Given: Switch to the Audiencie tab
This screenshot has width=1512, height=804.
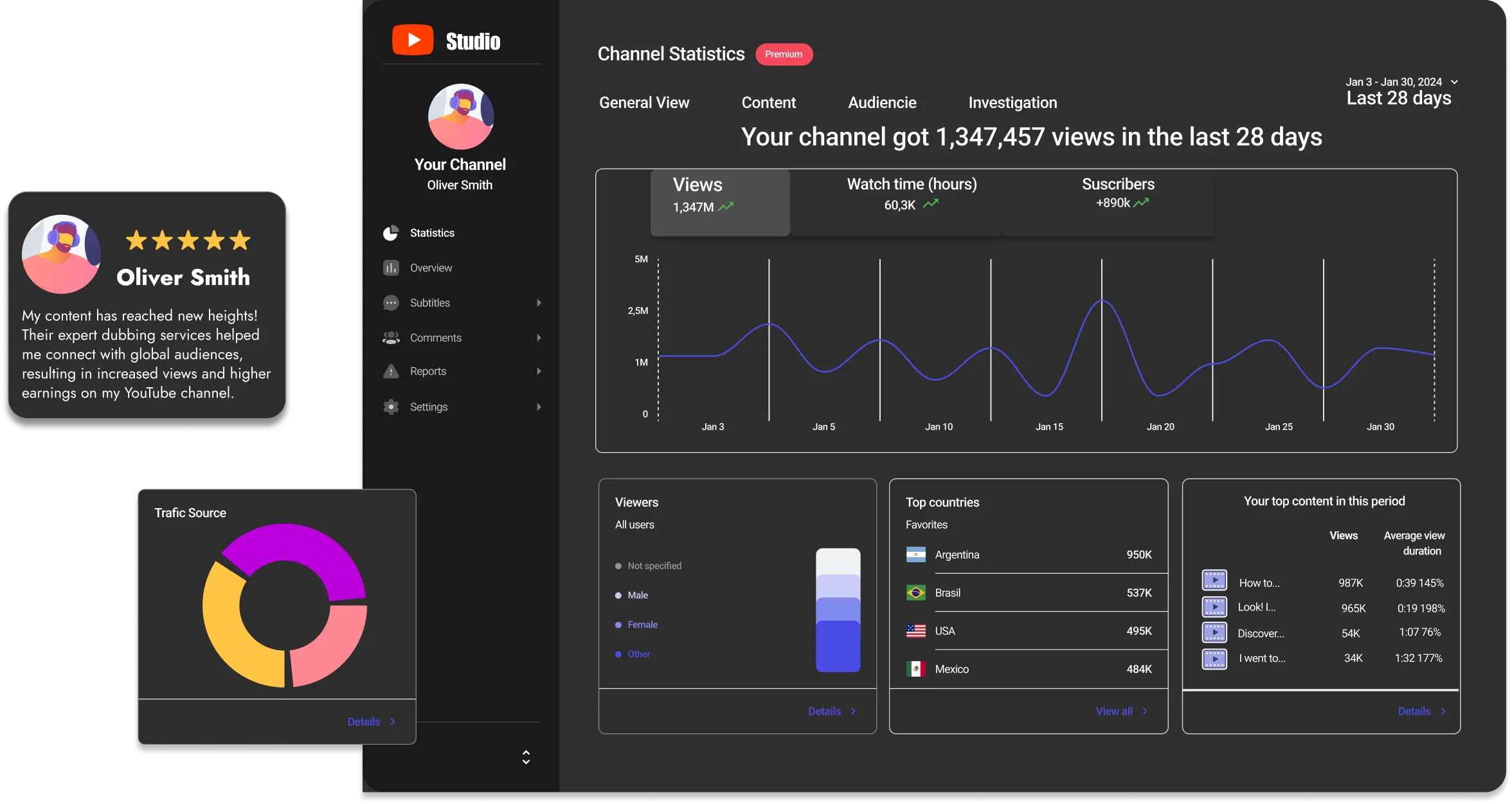Looking at the screenshot, I should [882, 102].
